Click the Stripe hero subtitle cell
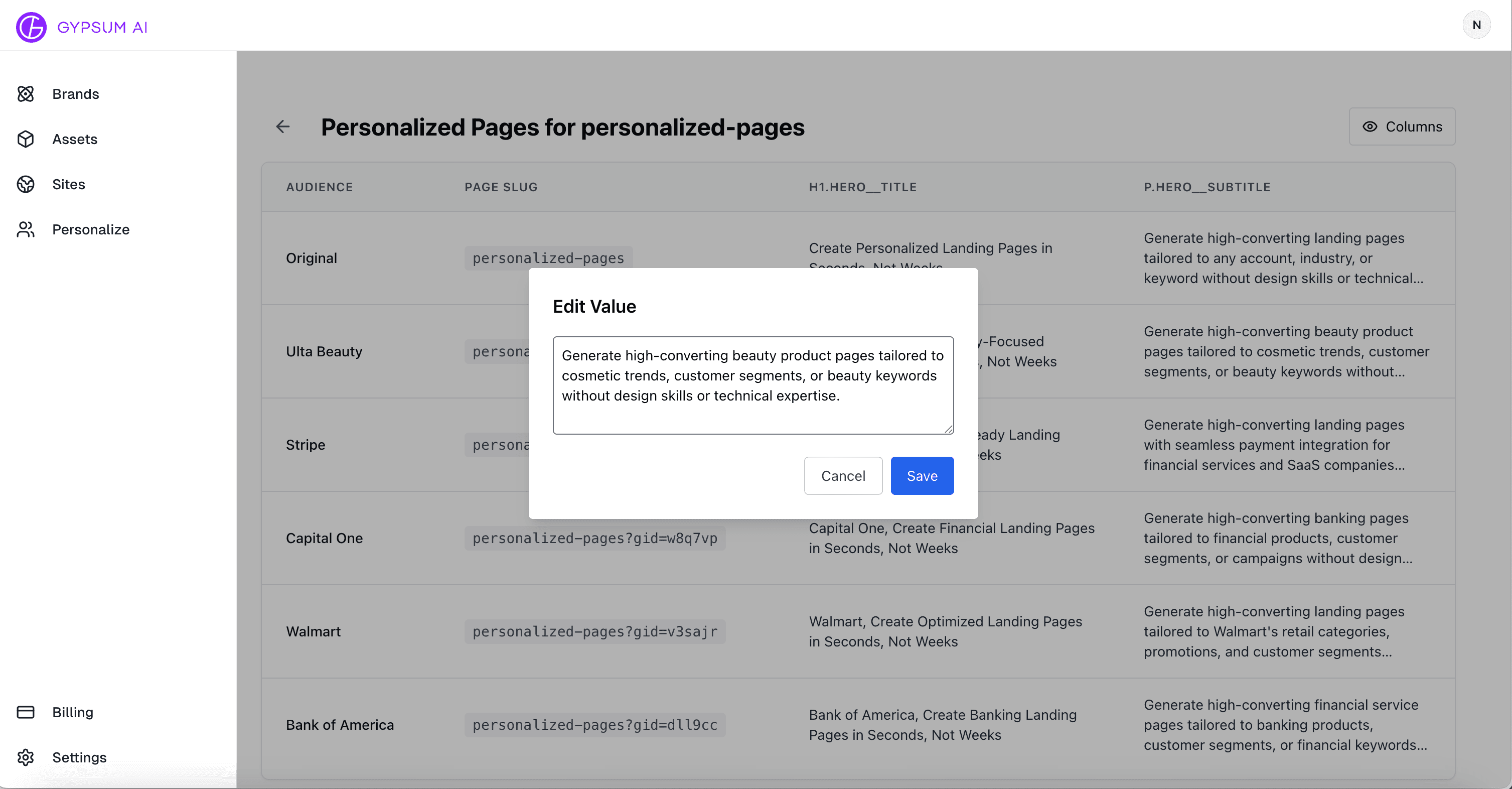Image resolution: width=1512 pixels, height=789 pixels. point(1274,445)
